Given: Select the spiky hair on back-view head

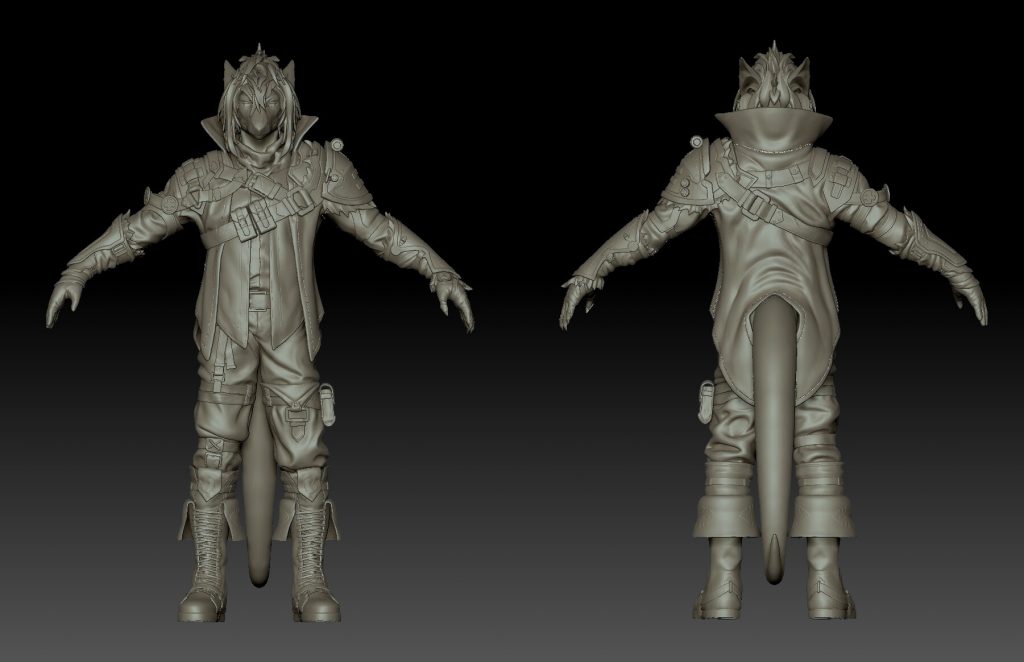Looking at the screenshot, I should [x=774, y=70].
